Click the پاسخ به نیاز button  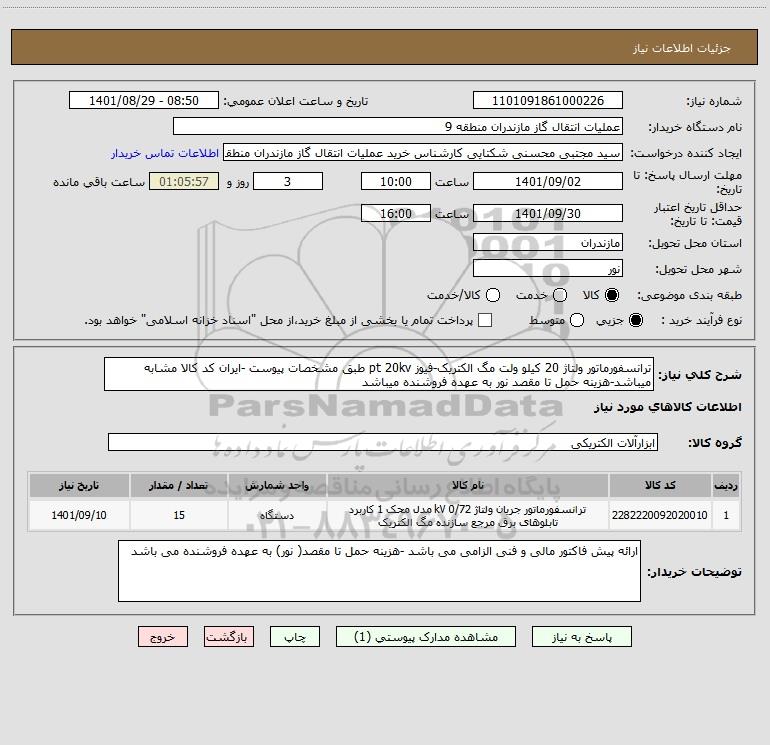coord(581,637)
